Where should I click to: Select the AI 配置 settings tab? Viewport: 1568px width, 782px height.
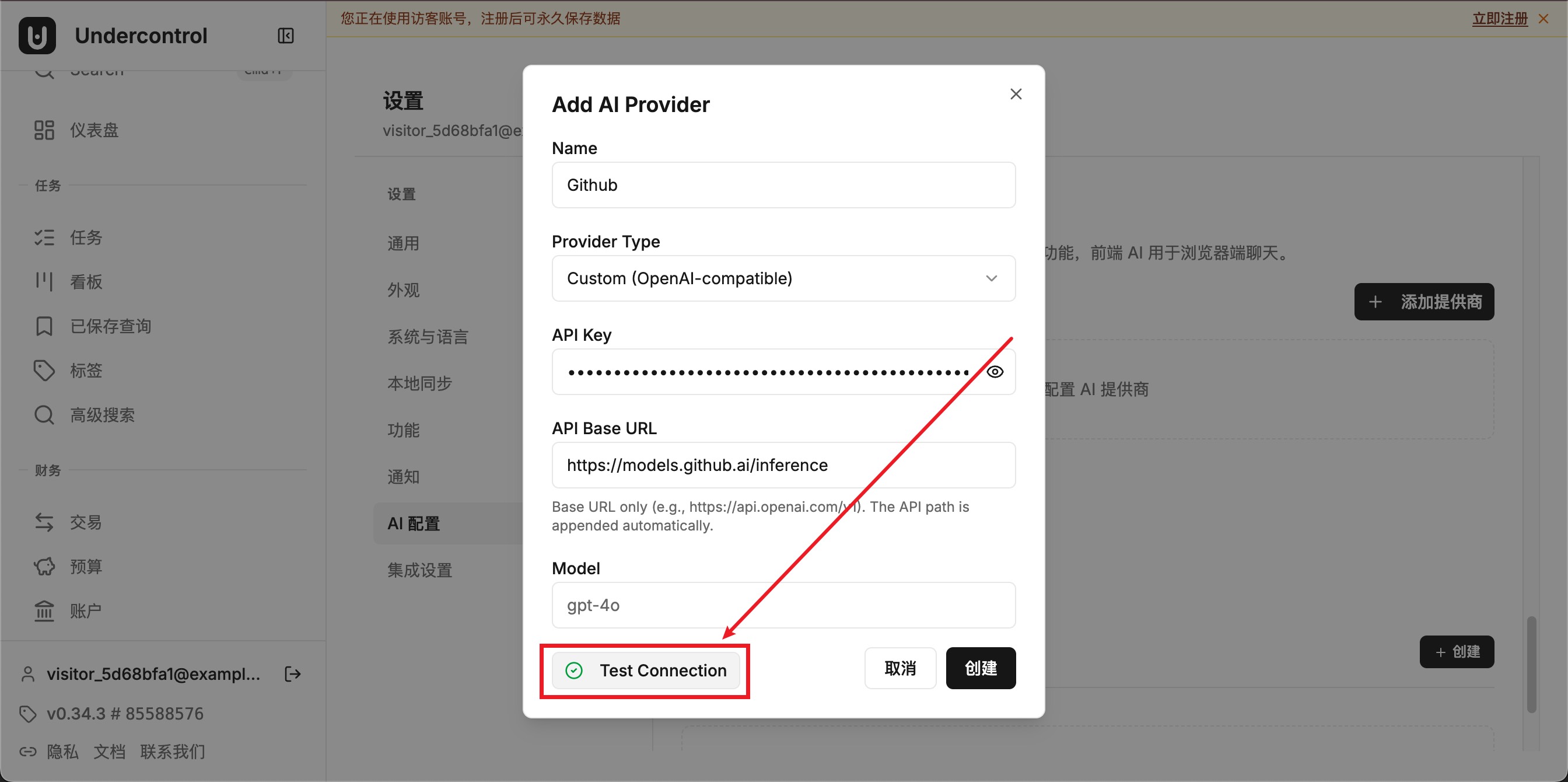pos(449,523)
